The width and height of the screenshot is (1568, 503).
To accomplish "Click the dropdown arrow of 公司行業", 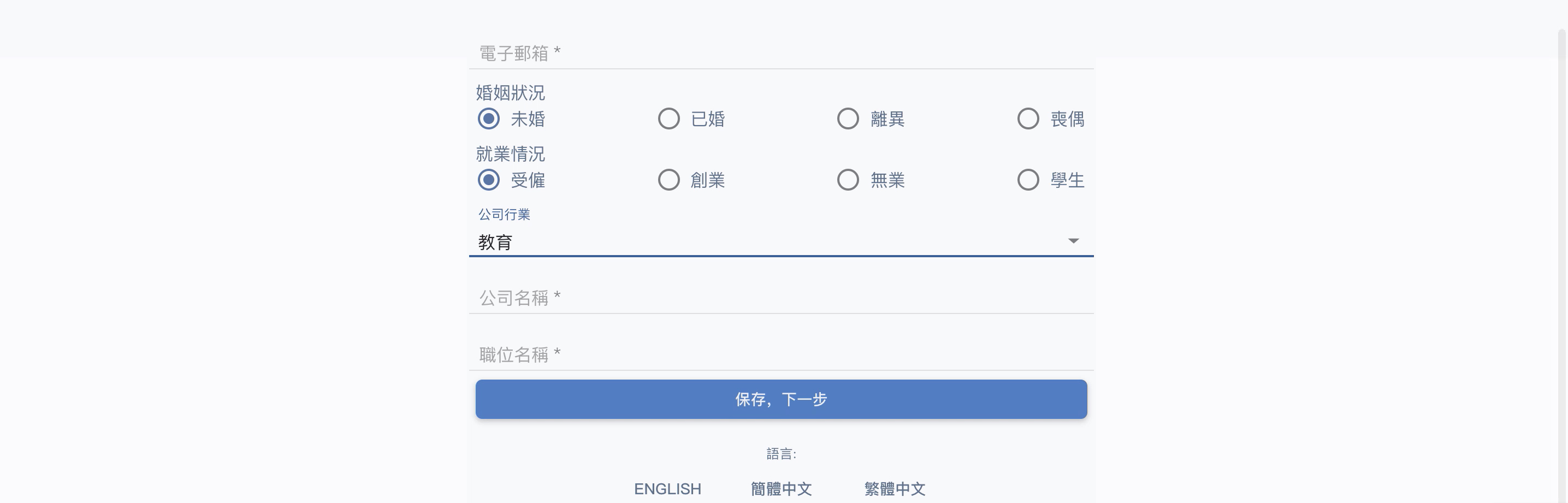I will pos(1074,241).
